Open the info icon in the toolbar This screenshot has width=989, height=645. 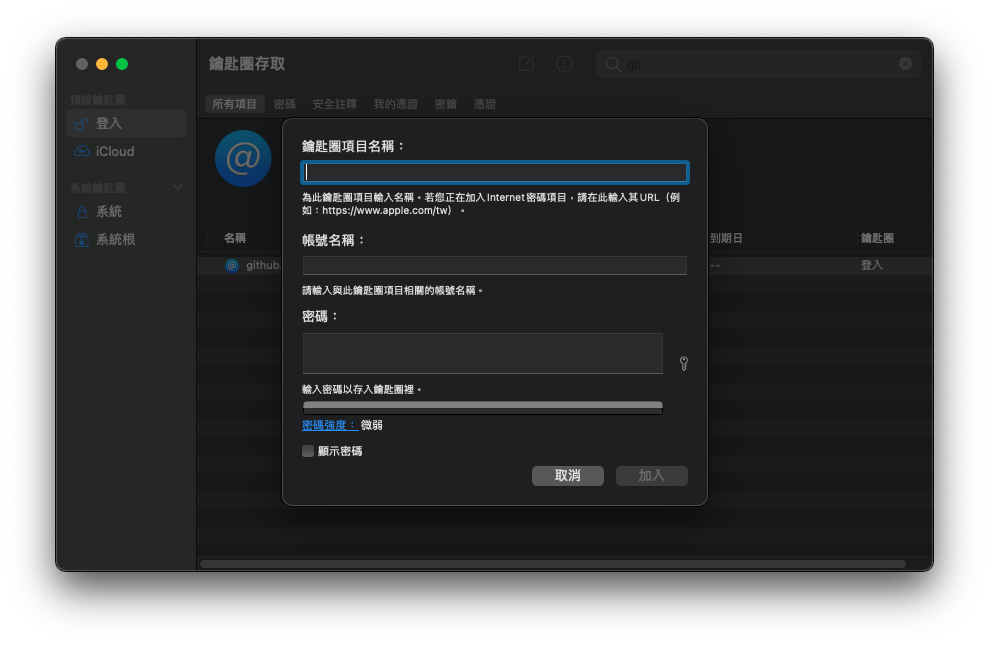[564, 64]
